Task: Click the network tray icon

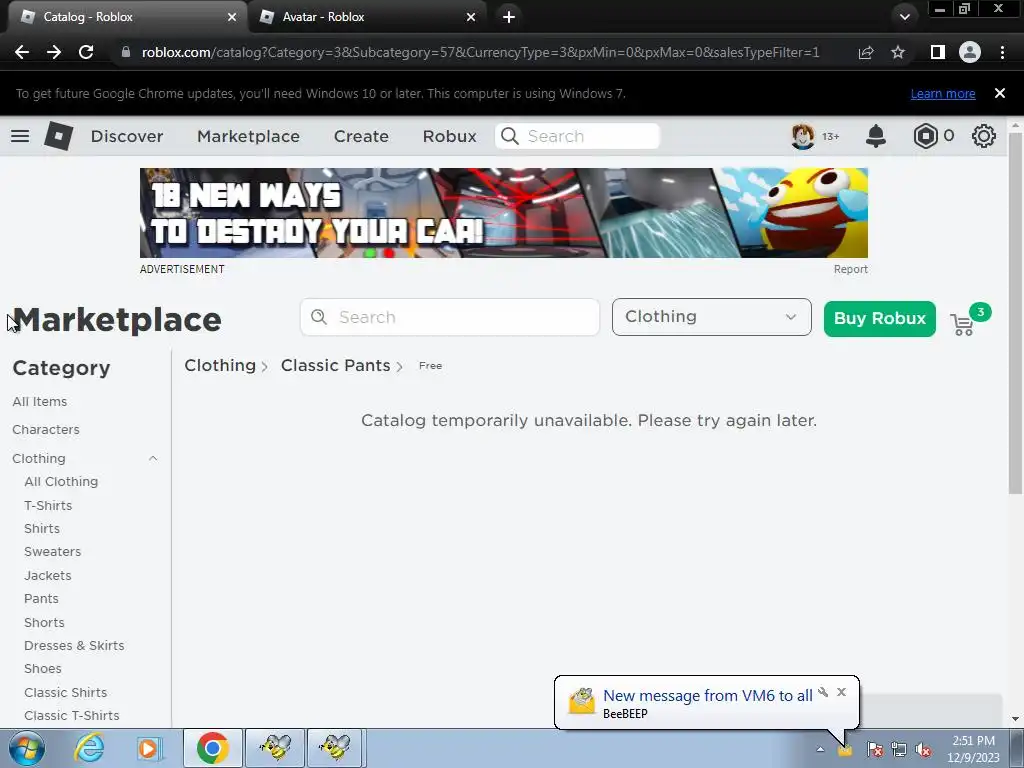Action: 899,750
